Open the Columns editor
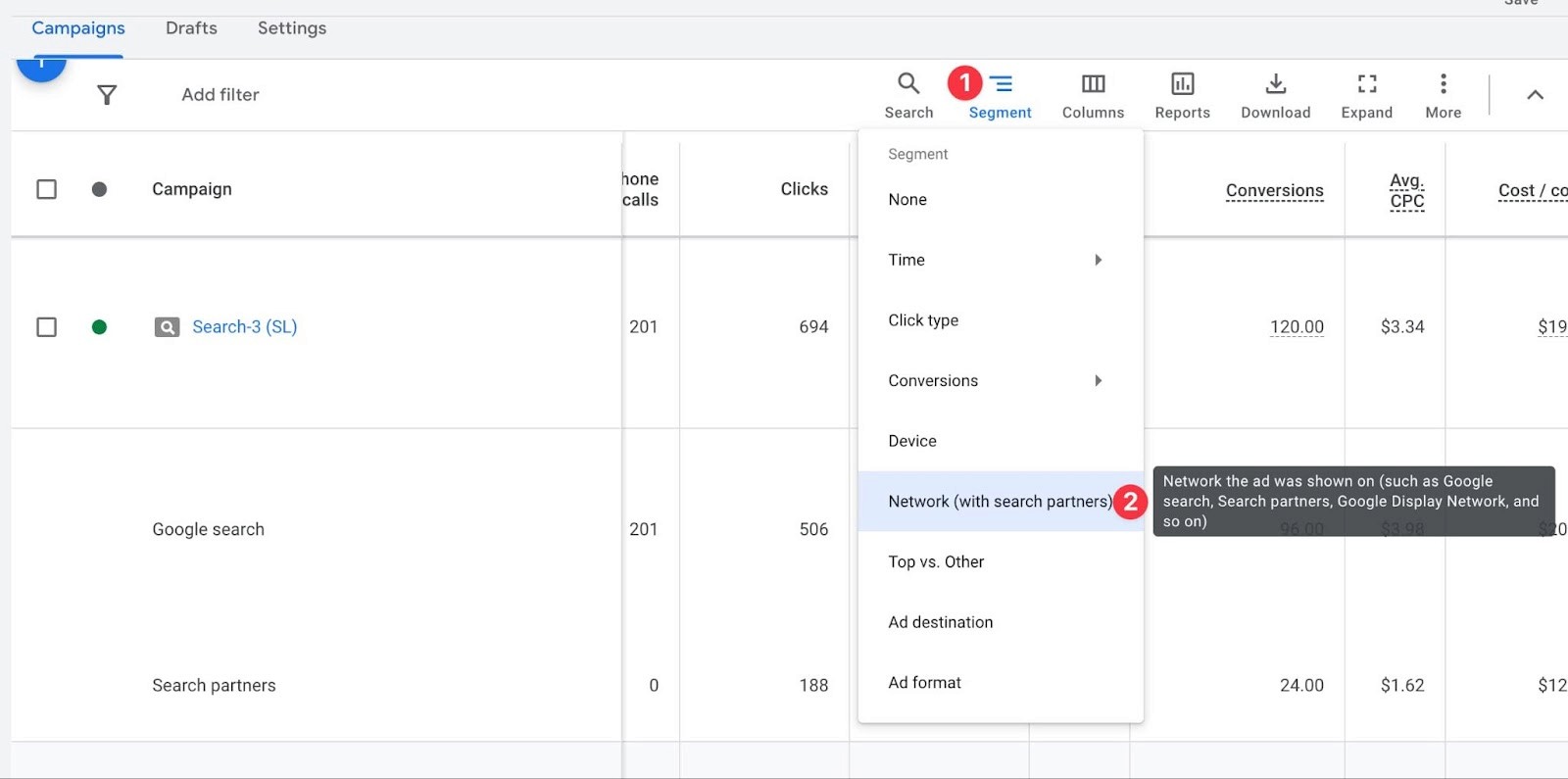Viewport: 1568px width, 779px height. click(1093, 96)
